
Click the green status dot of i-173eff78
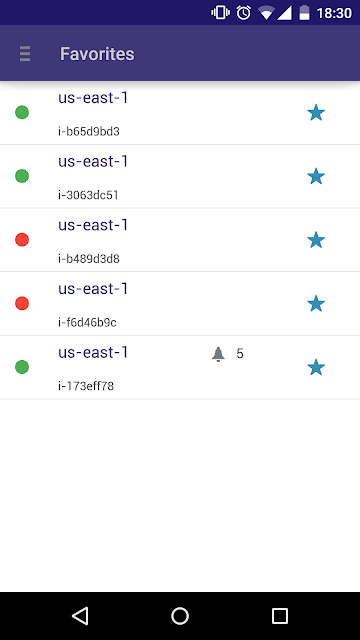point(22,367)
